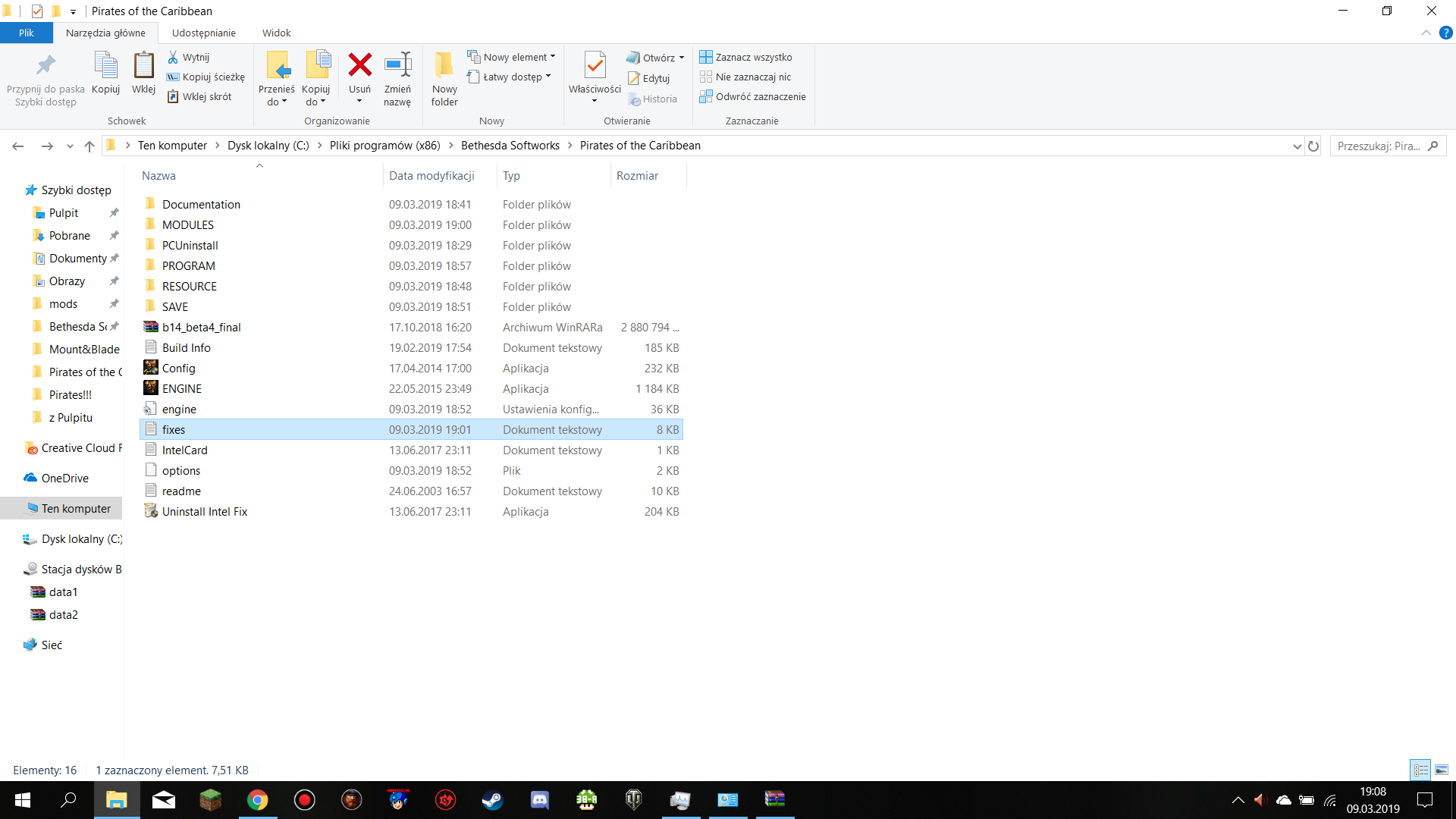Switch to the Narzędzia główne tab
1456x819 pixels.
[105, 33]
